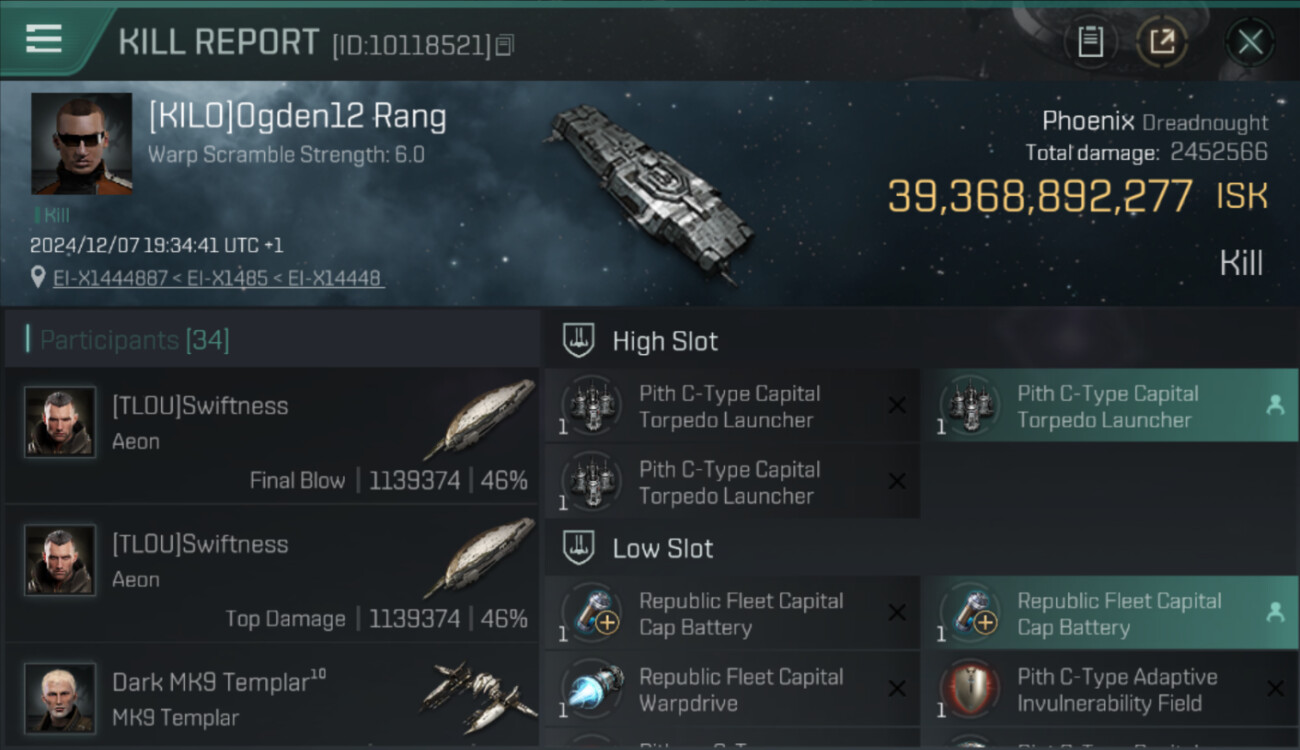Select the Participants [34] header
The height and width of the screenshot is (750, 1300).
[x=135, y=340]
